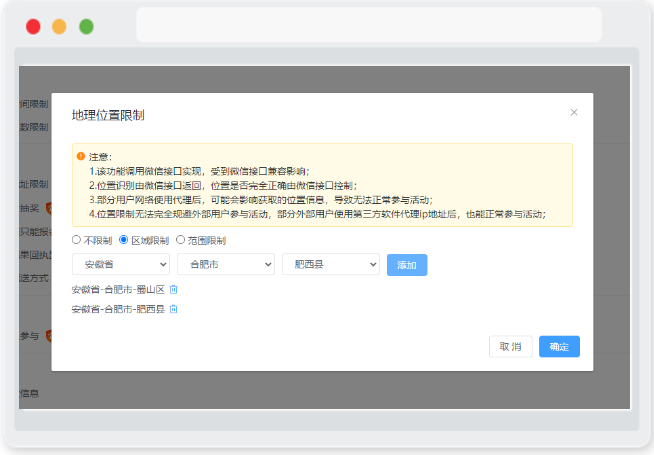Click the browser address bar
Image resolution: width=654 pixels, height=455 pixels.
click(x=369, y=25)
